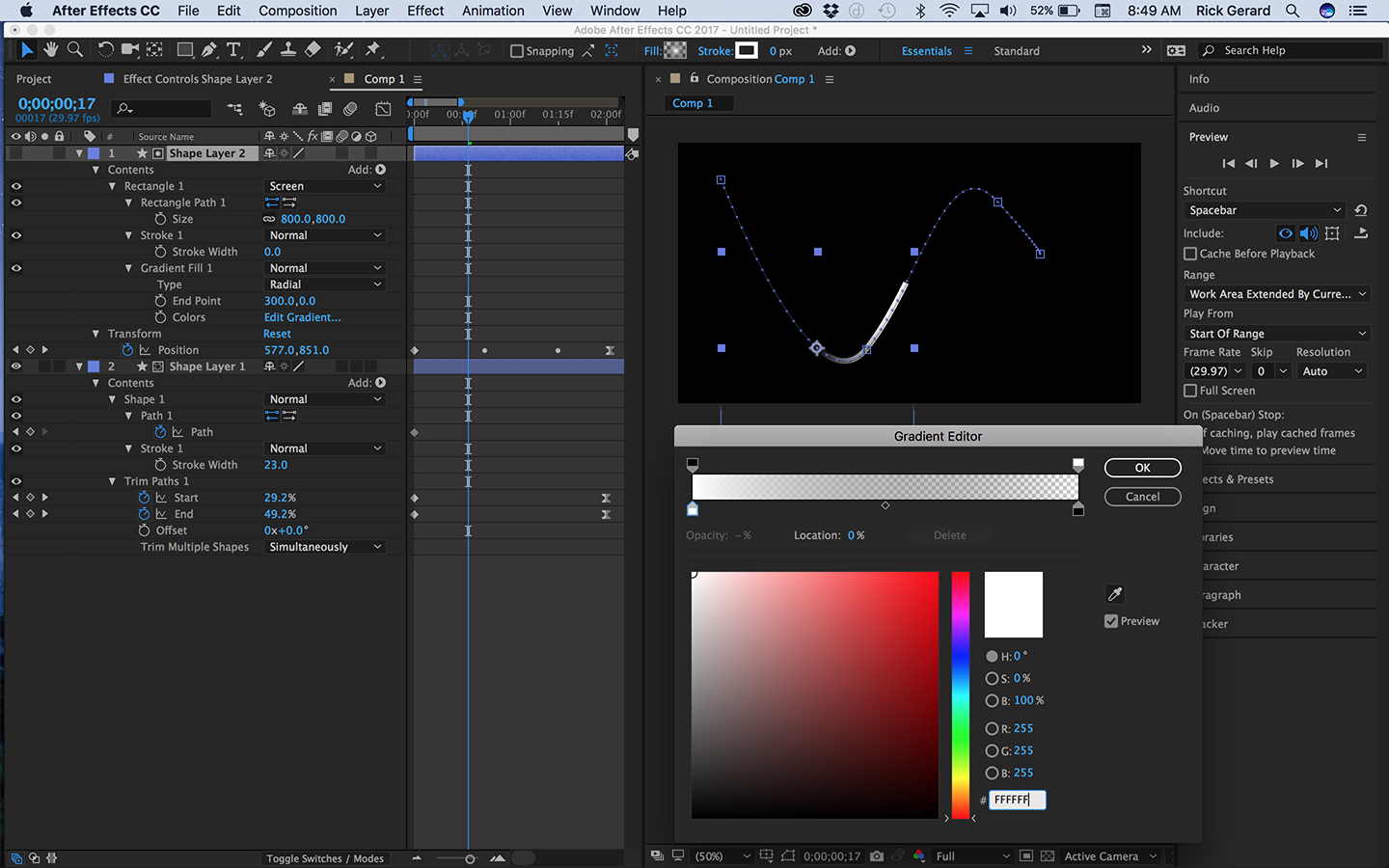Select the Rectangle shape tool
The height and width of the screenshot is (868, 1389).
[185, 50]
